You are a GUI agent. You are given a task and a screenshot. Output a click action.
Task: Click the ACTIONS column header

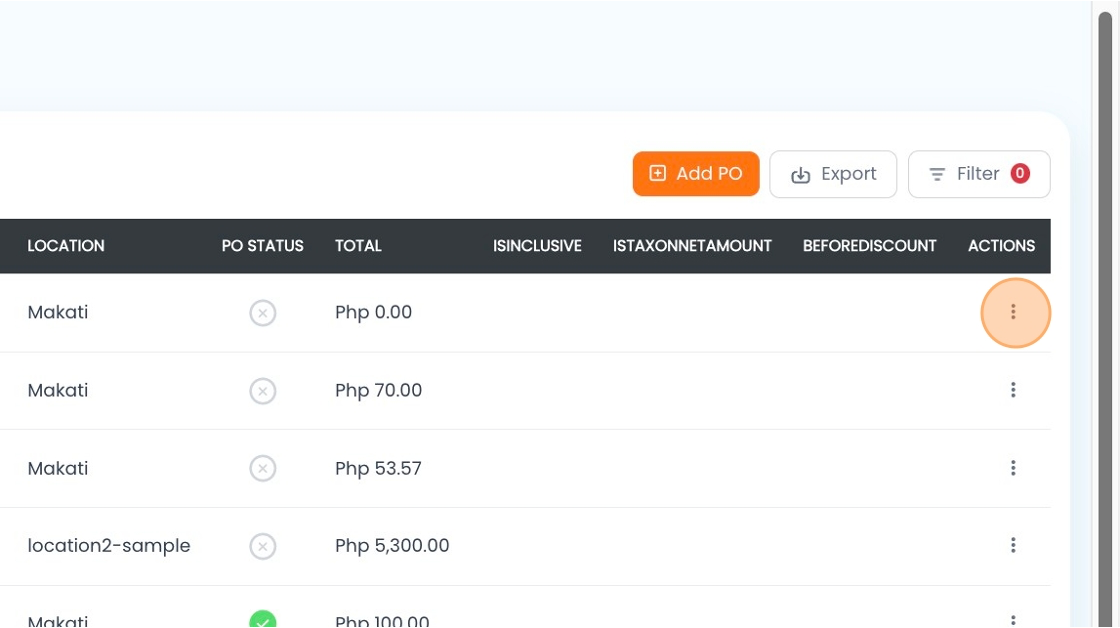tap(1001, 246)
